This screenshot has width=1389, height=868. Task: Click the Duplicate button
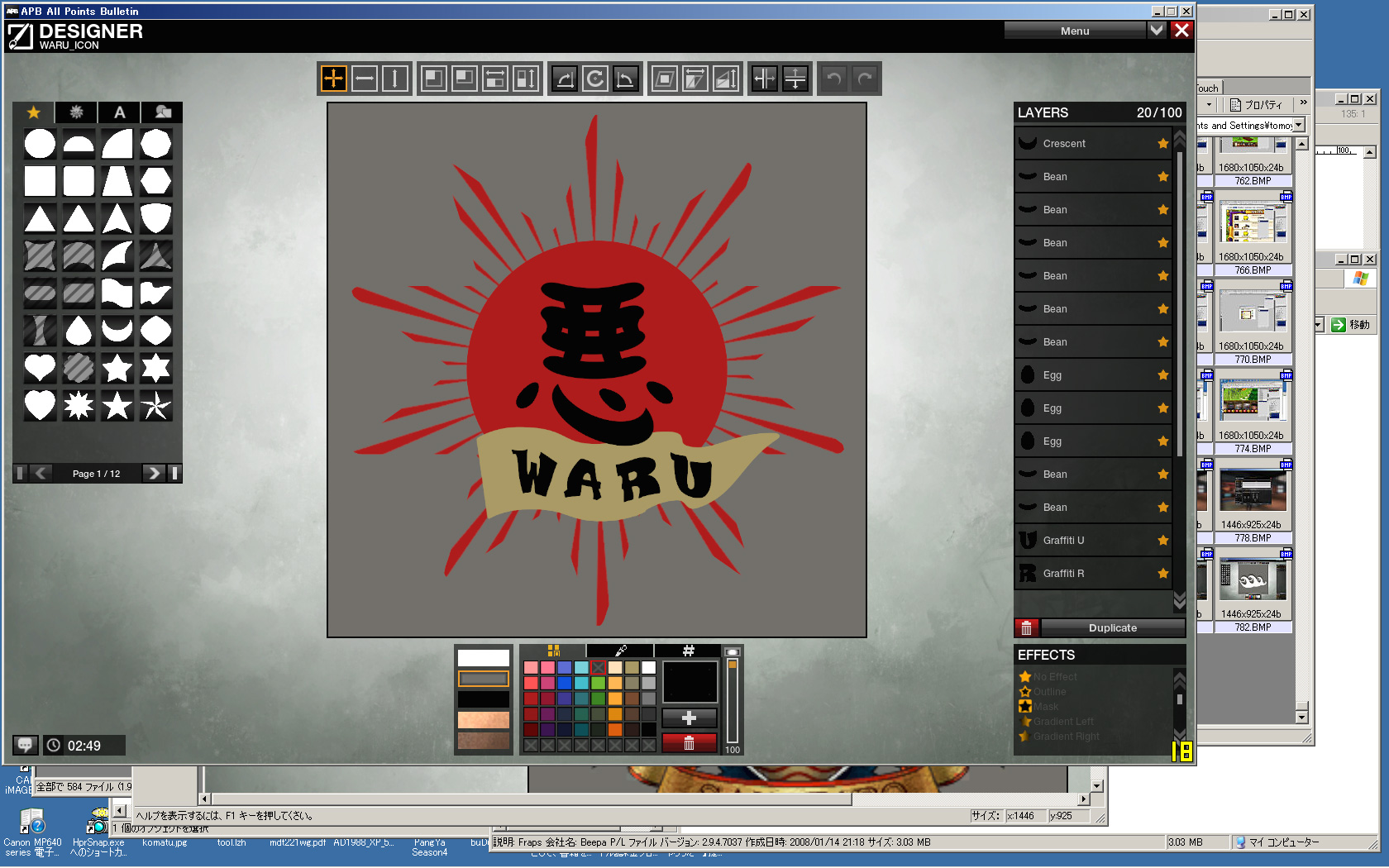pyautogui.click(x=1112, y=628)
